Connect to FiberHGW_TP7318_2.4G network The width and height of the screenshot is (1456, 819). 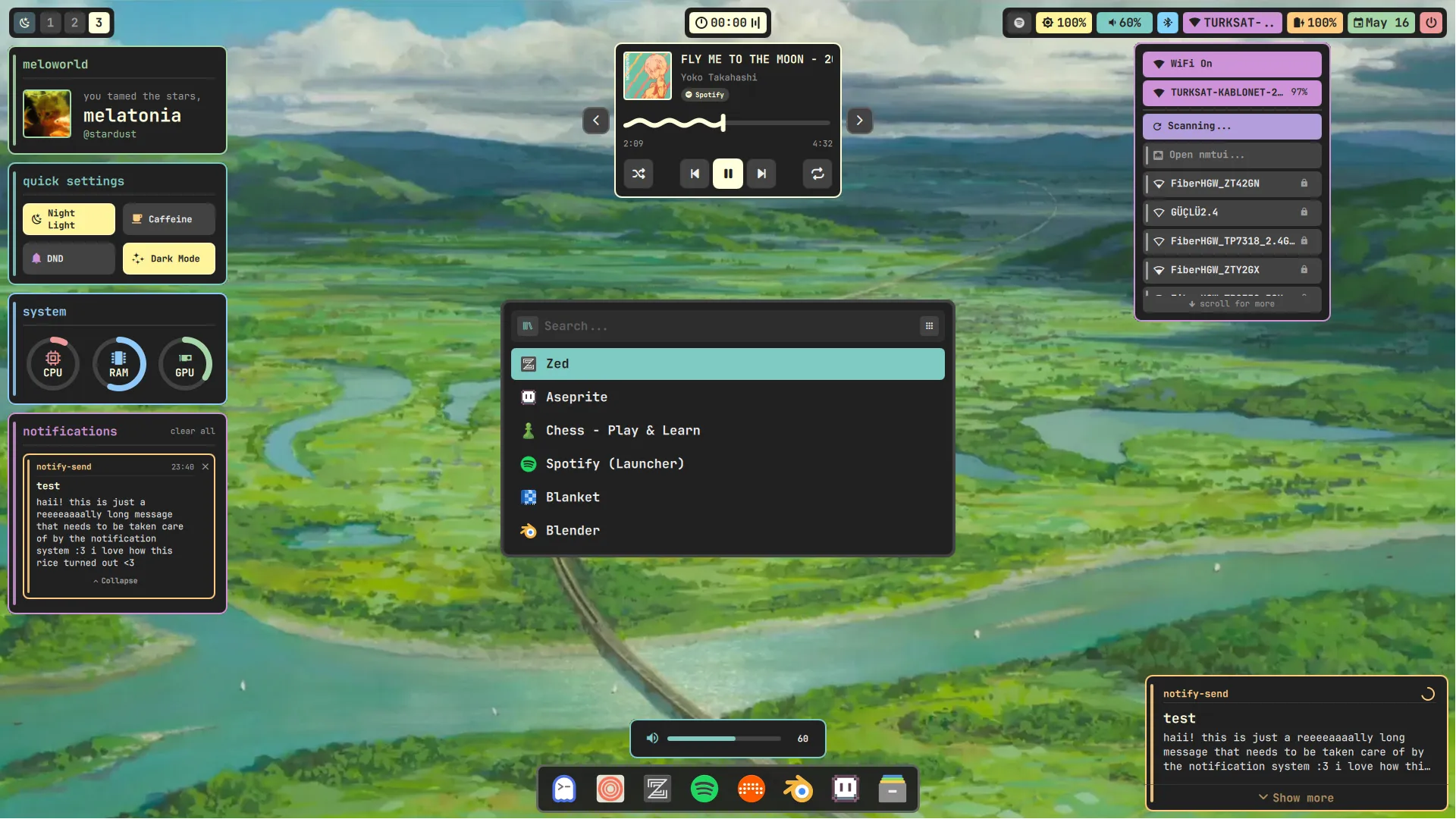point(1232,241)
